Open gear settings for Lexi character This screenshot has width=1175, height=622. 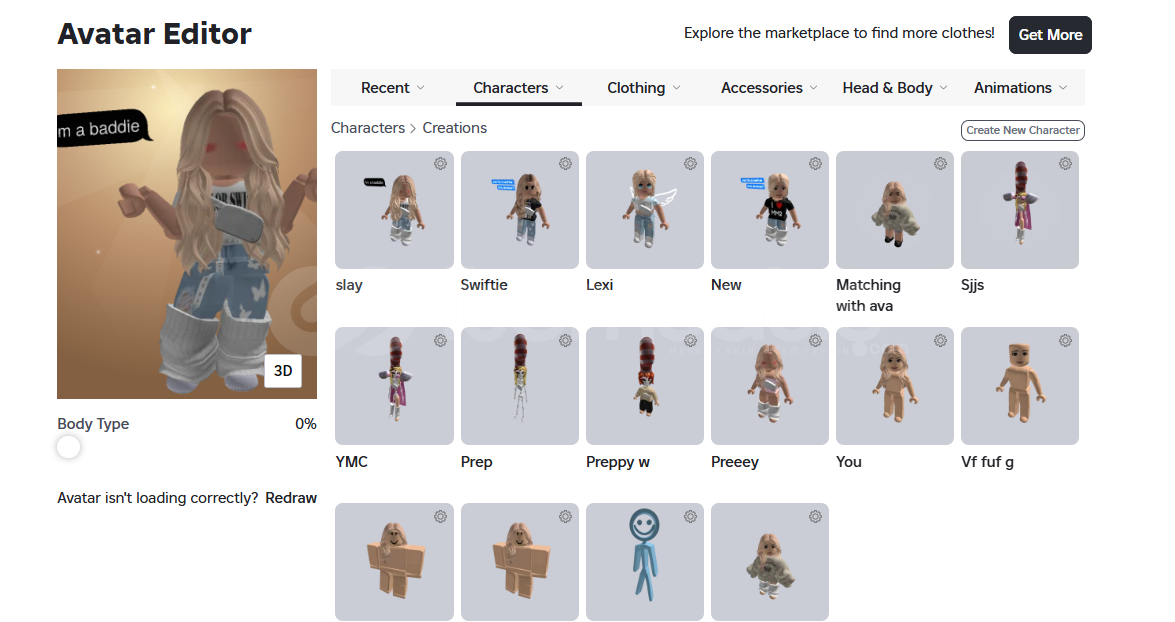click(690, 164)
